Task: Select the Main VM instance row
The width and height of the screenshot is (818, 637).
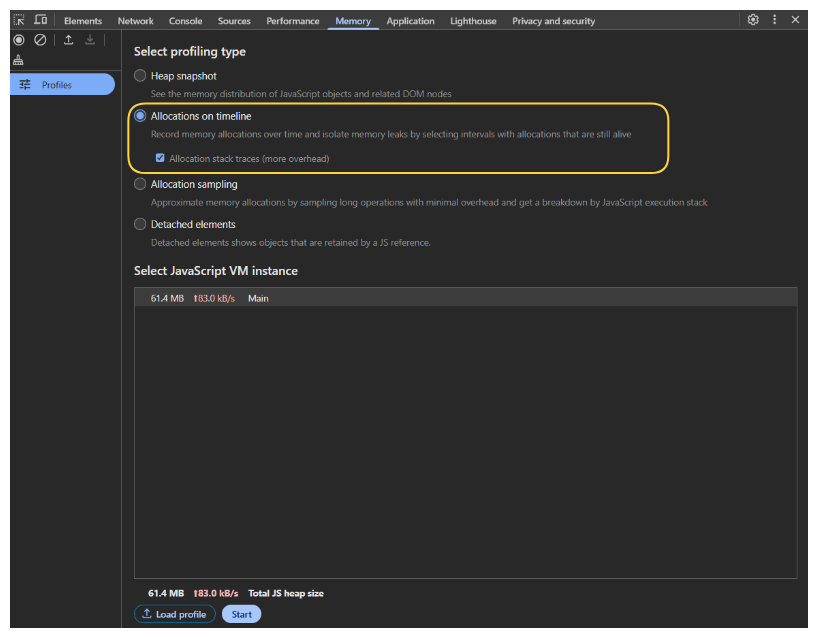Action: 465,298
